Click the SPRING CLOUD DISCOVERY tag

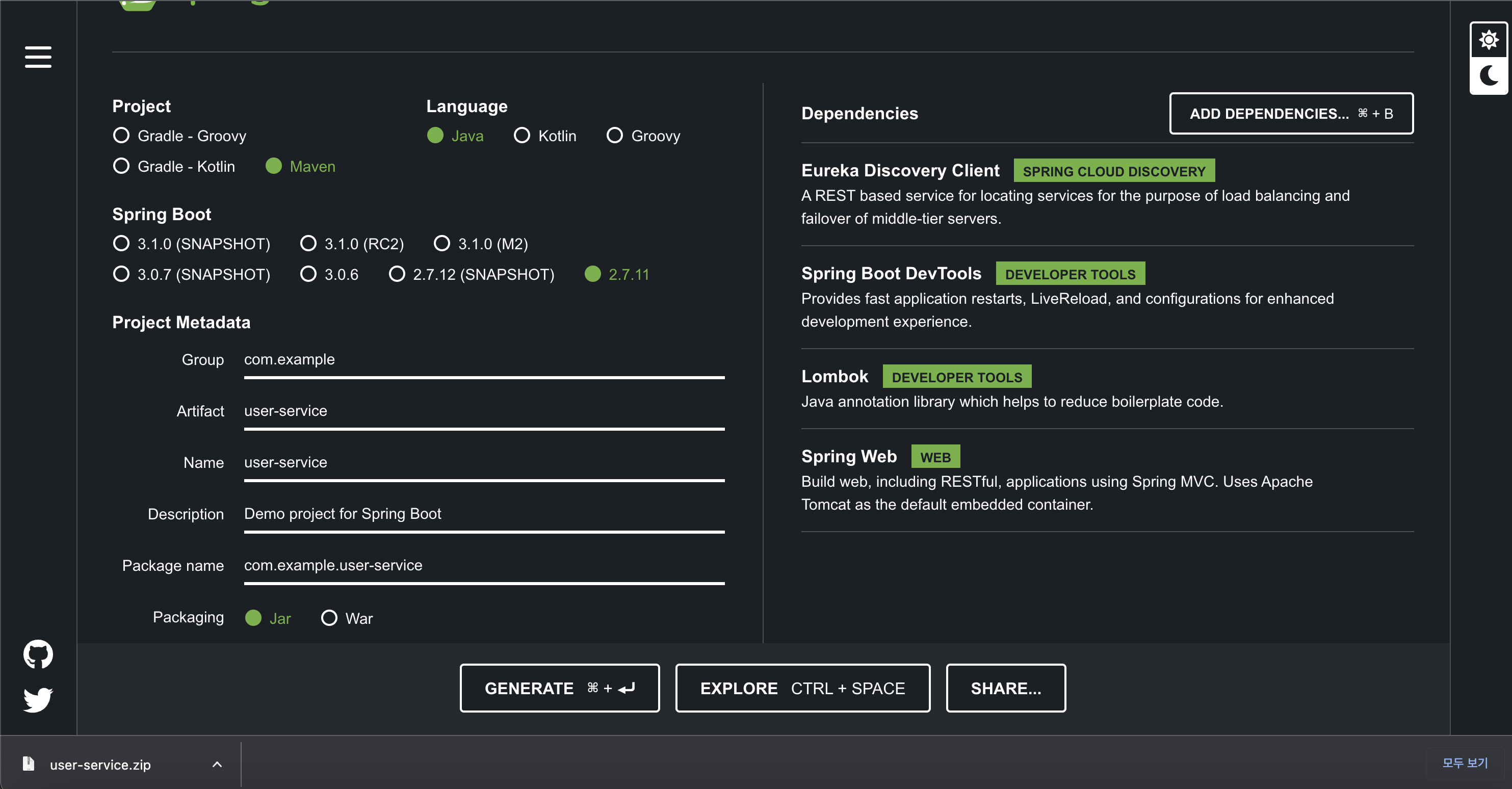[x=1114, y=171]
